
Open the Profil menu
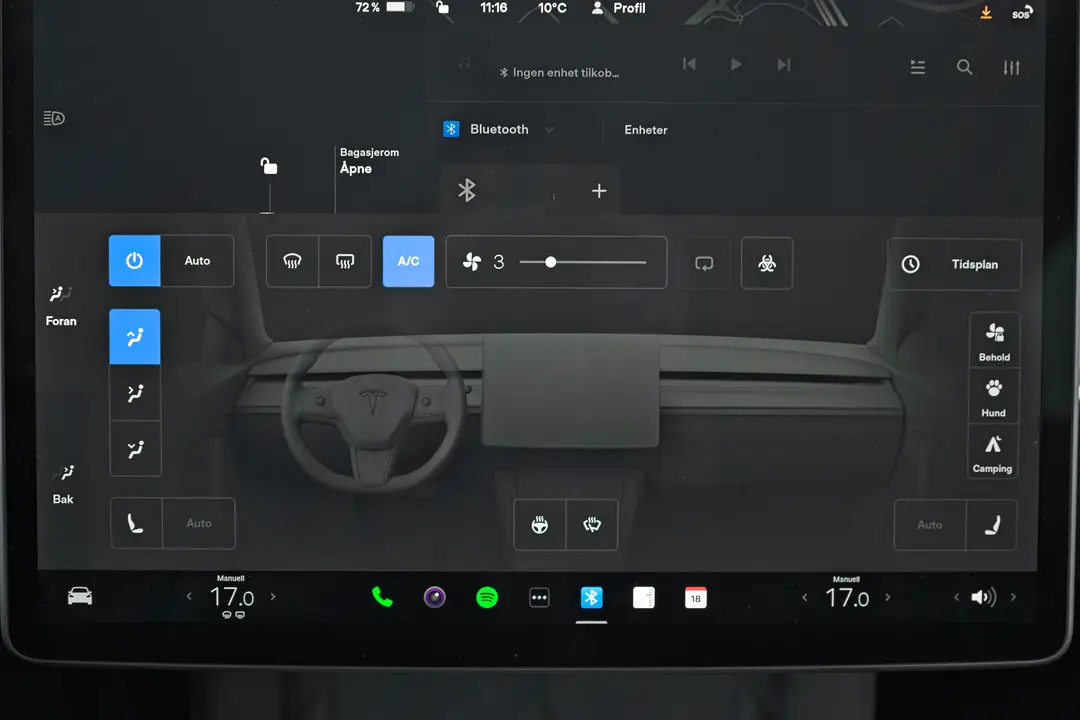617,9
